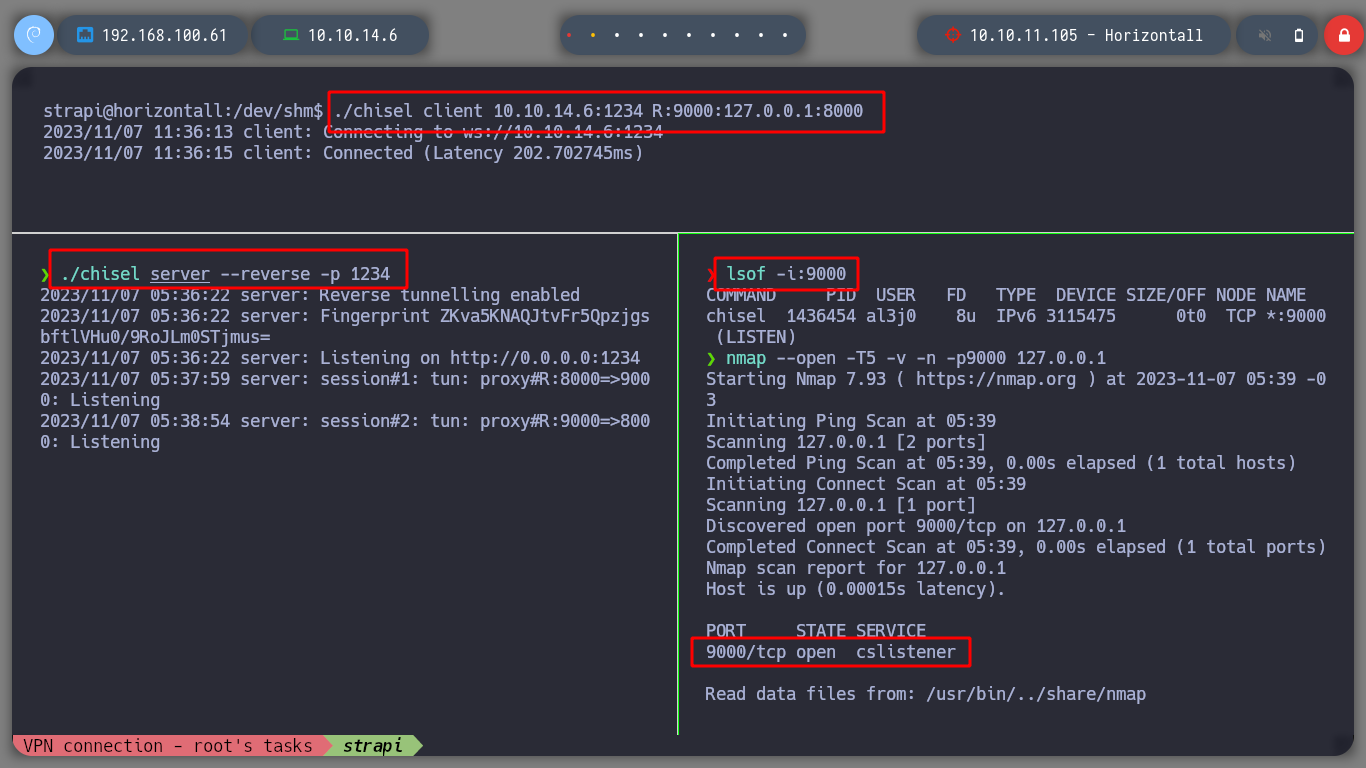Click the ethernet icon beside 192.168.100.61
The image size is (1366, 768).
click(x=85, y=35)
